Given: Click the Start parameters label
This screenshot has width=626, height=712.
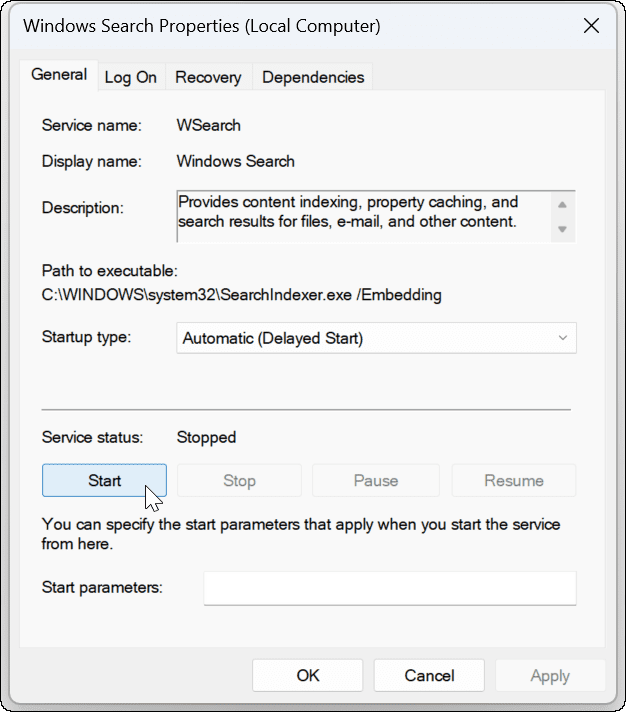Looking at the screenshot, I should (102, 588).
